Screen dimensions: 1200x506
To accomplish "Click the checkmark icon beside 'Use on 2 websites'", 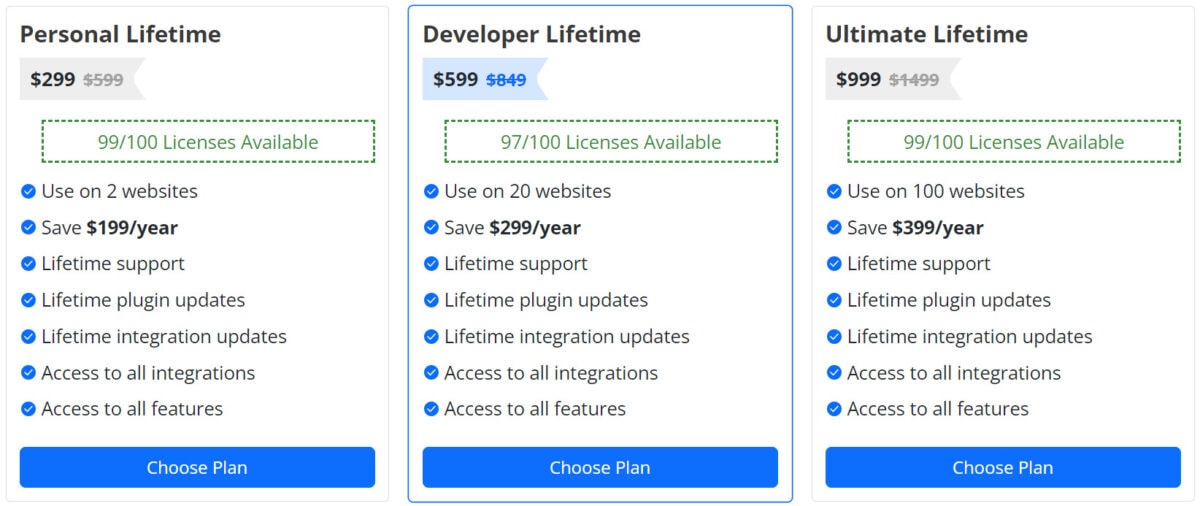I will point(28,191).
